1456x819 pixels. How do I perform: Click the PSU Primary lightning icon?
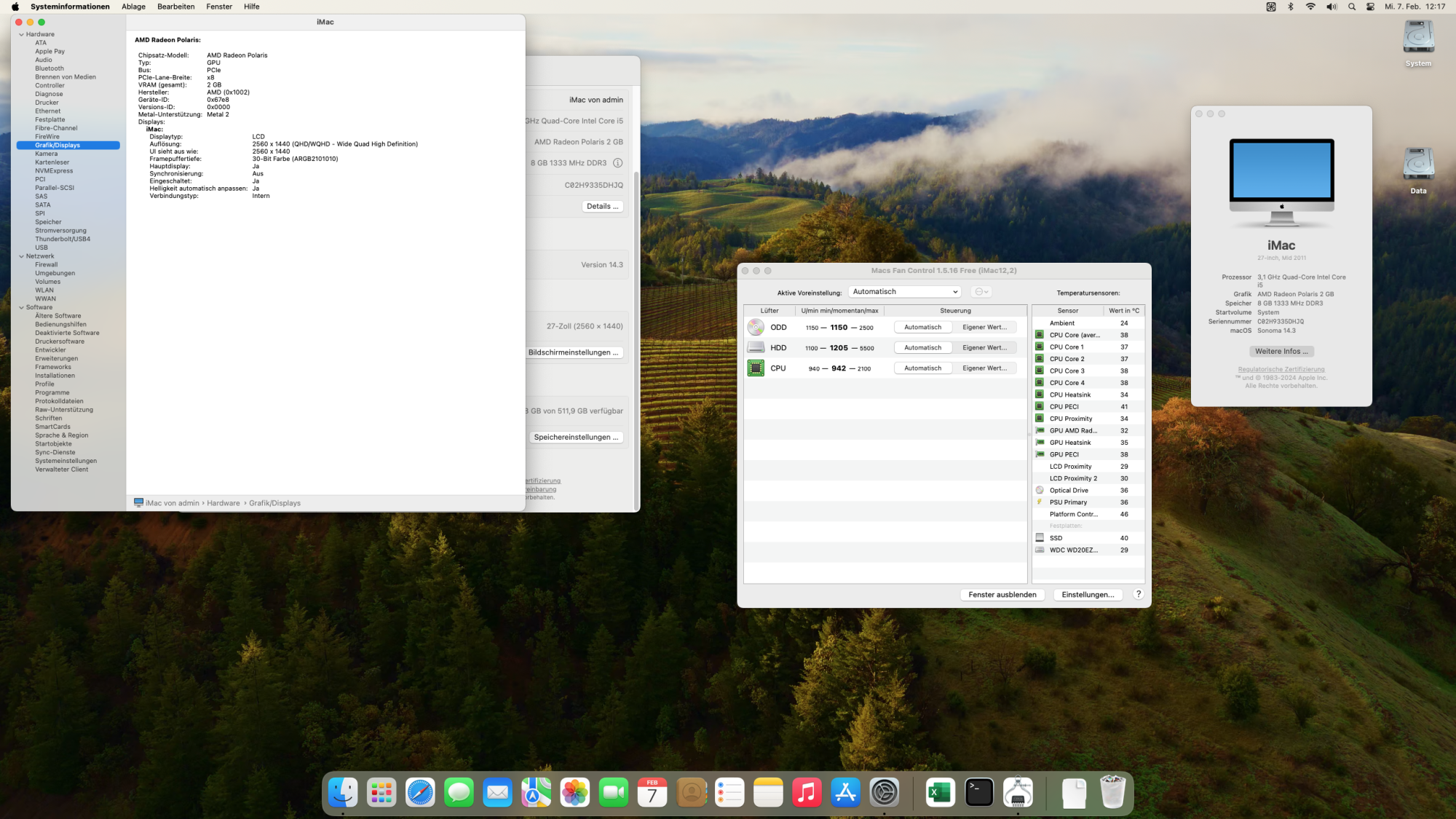pos(1040,502)
